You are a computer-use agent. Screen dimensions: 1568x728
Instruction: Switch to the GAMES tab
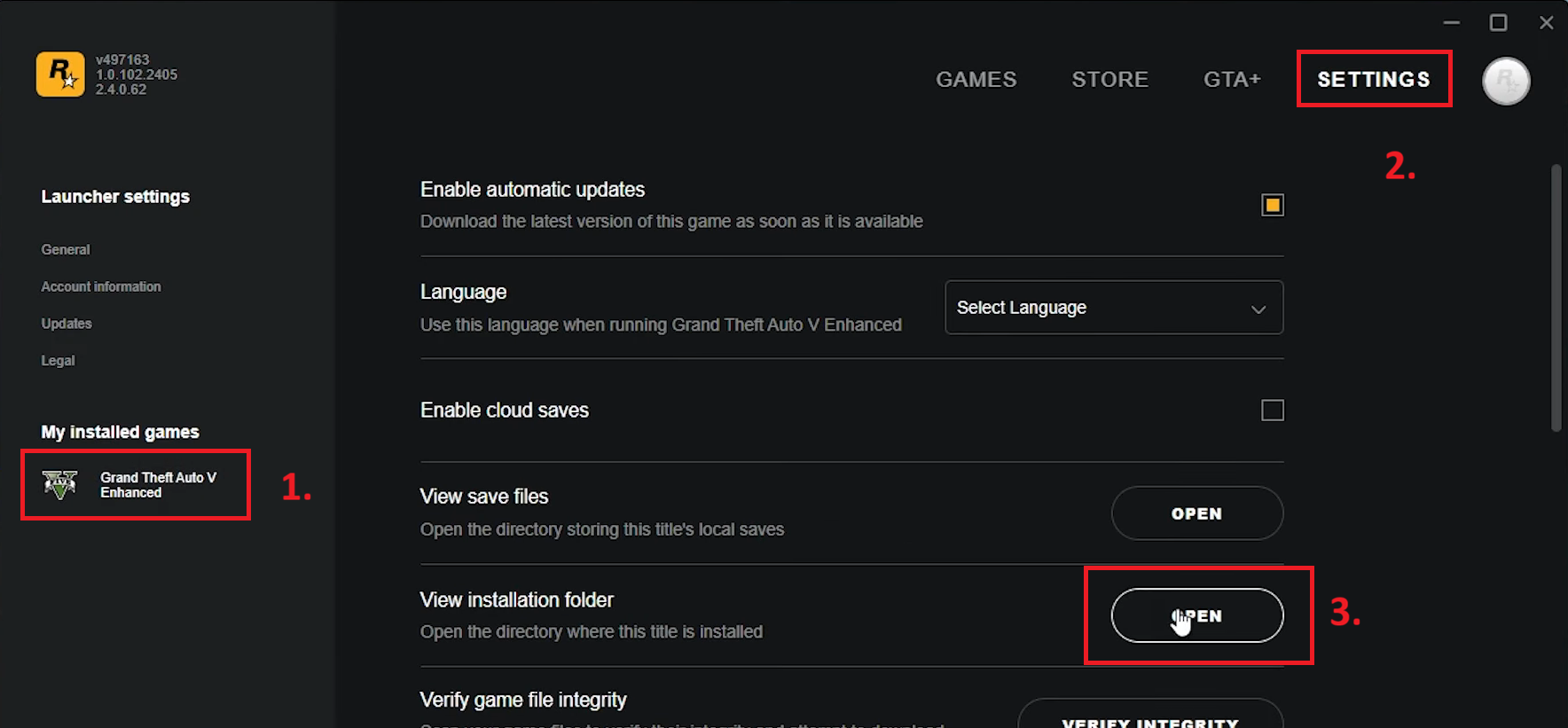pyautogui.click(x=976, y=80)
